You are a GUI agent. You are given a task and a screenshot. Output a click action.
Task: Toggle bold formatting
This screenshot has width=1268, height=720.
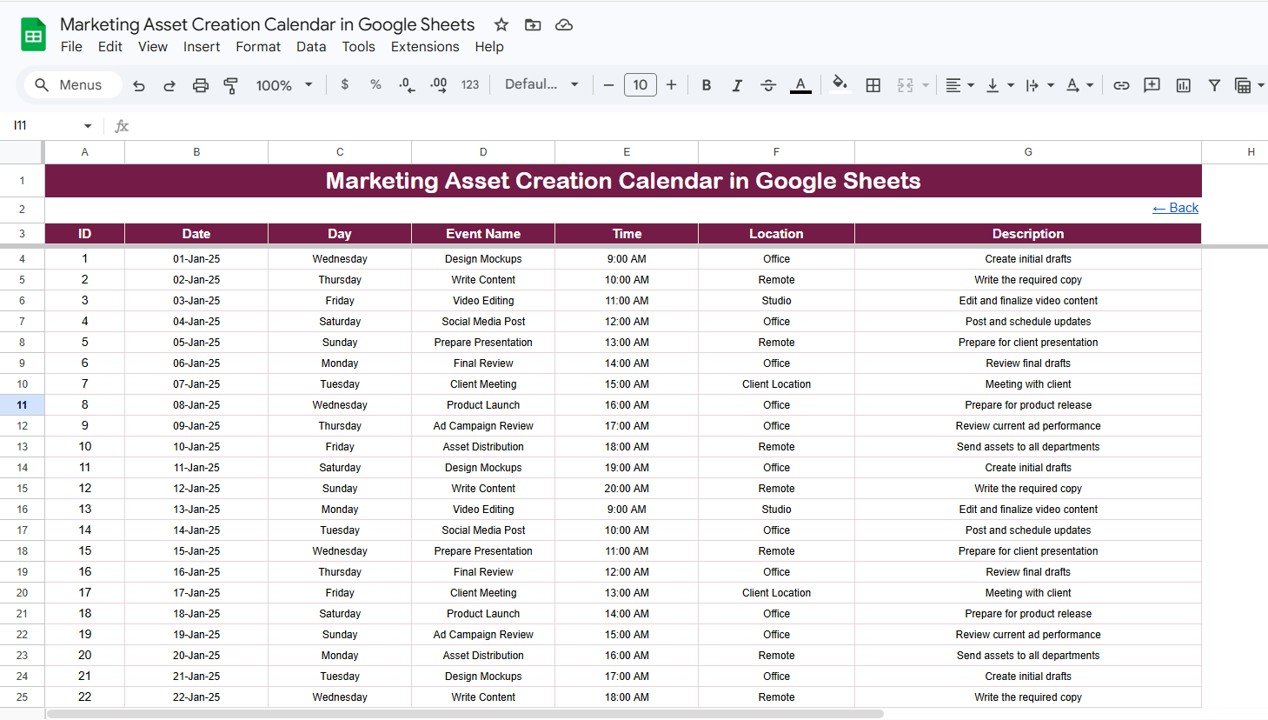point(706,85)
